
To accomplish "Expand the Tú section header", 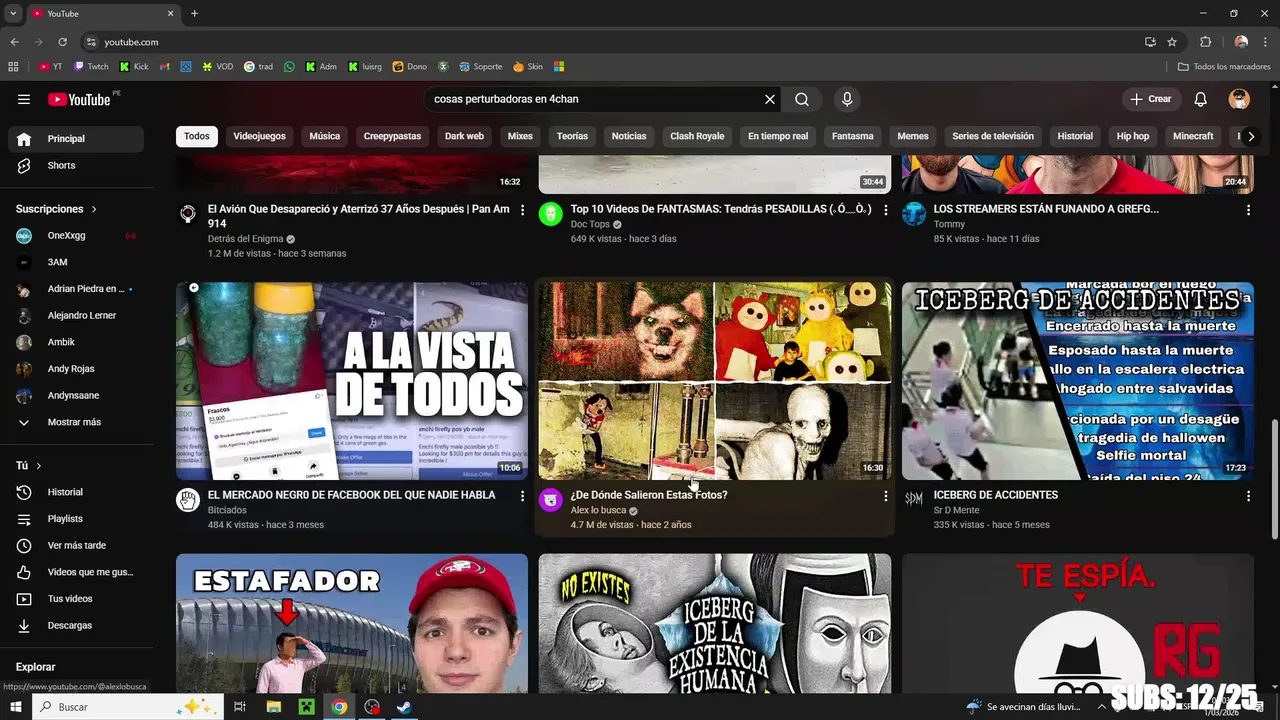I will point(29,466).
